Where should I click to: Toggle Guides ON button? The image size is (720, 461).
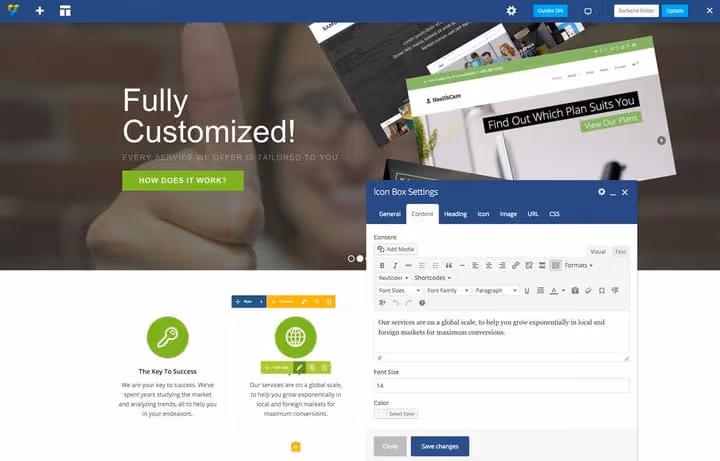550,11
